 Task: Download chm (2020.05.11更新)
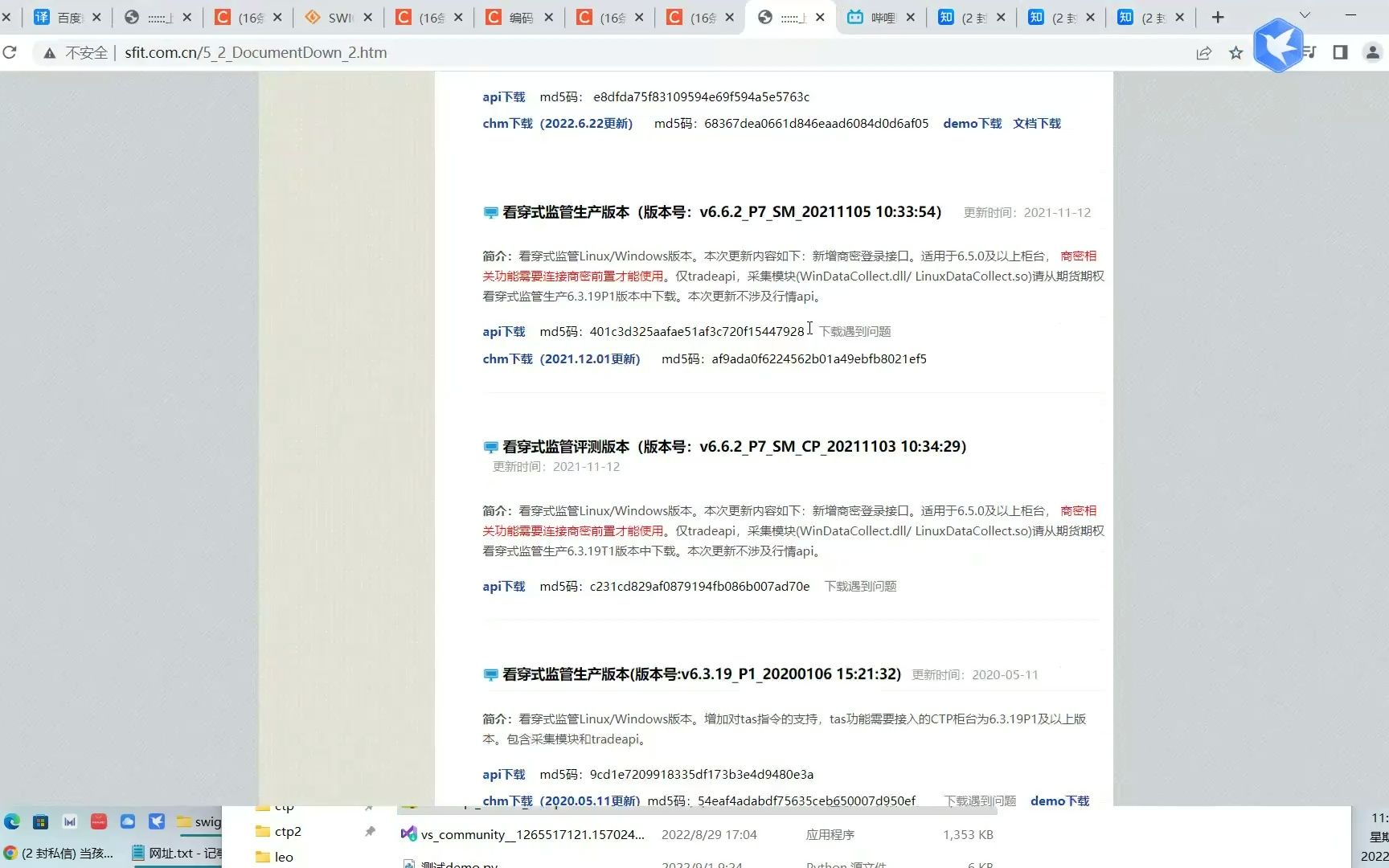tap(561, 800)
